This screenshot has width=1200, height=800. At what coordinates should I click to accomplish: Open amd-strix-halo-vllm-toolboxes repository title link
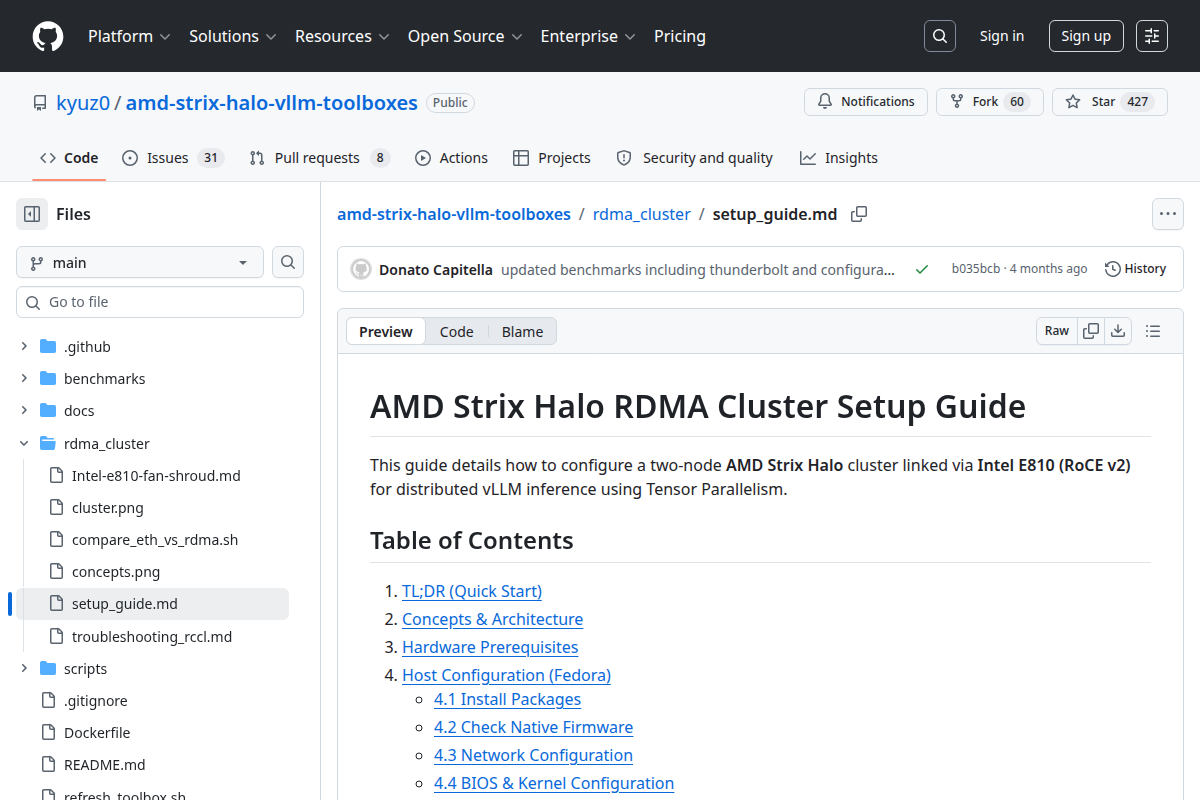coord(272,102)
